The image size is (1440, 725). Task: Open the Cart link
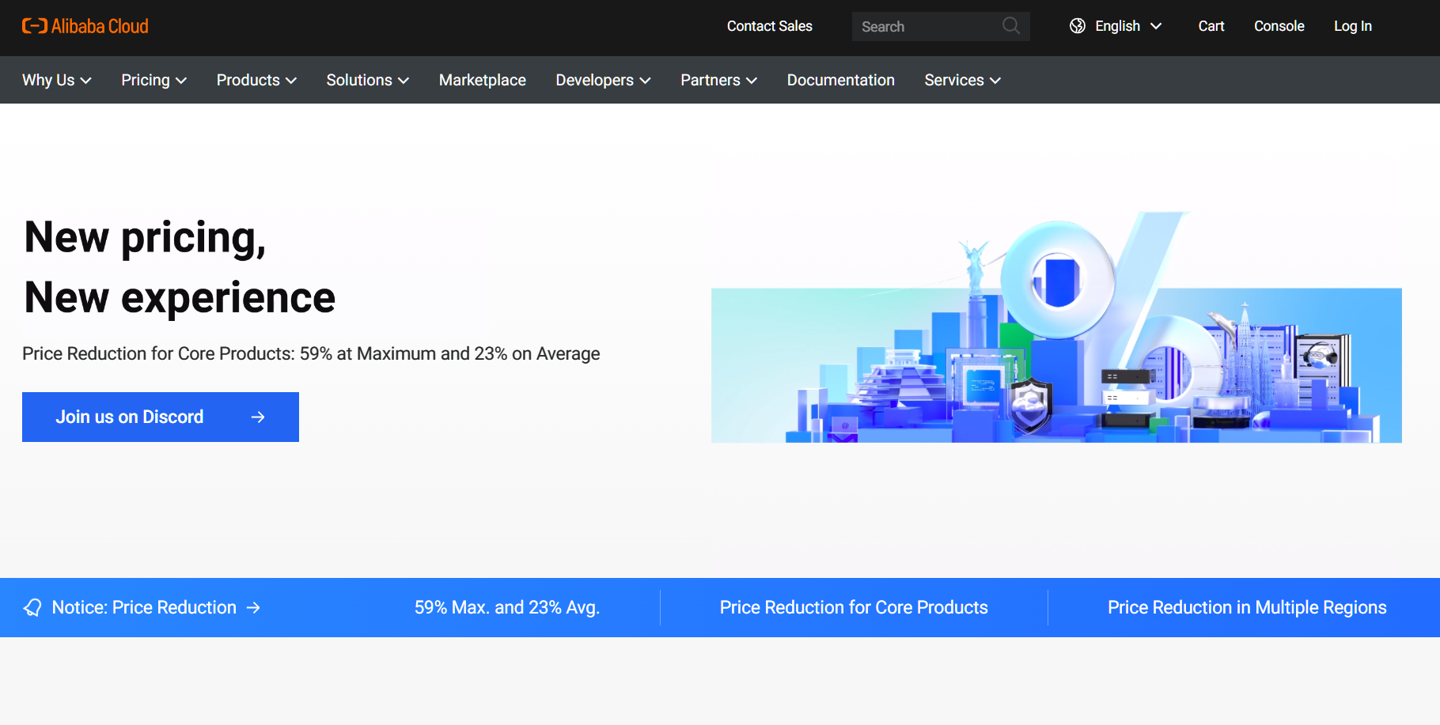(1211, 26)
